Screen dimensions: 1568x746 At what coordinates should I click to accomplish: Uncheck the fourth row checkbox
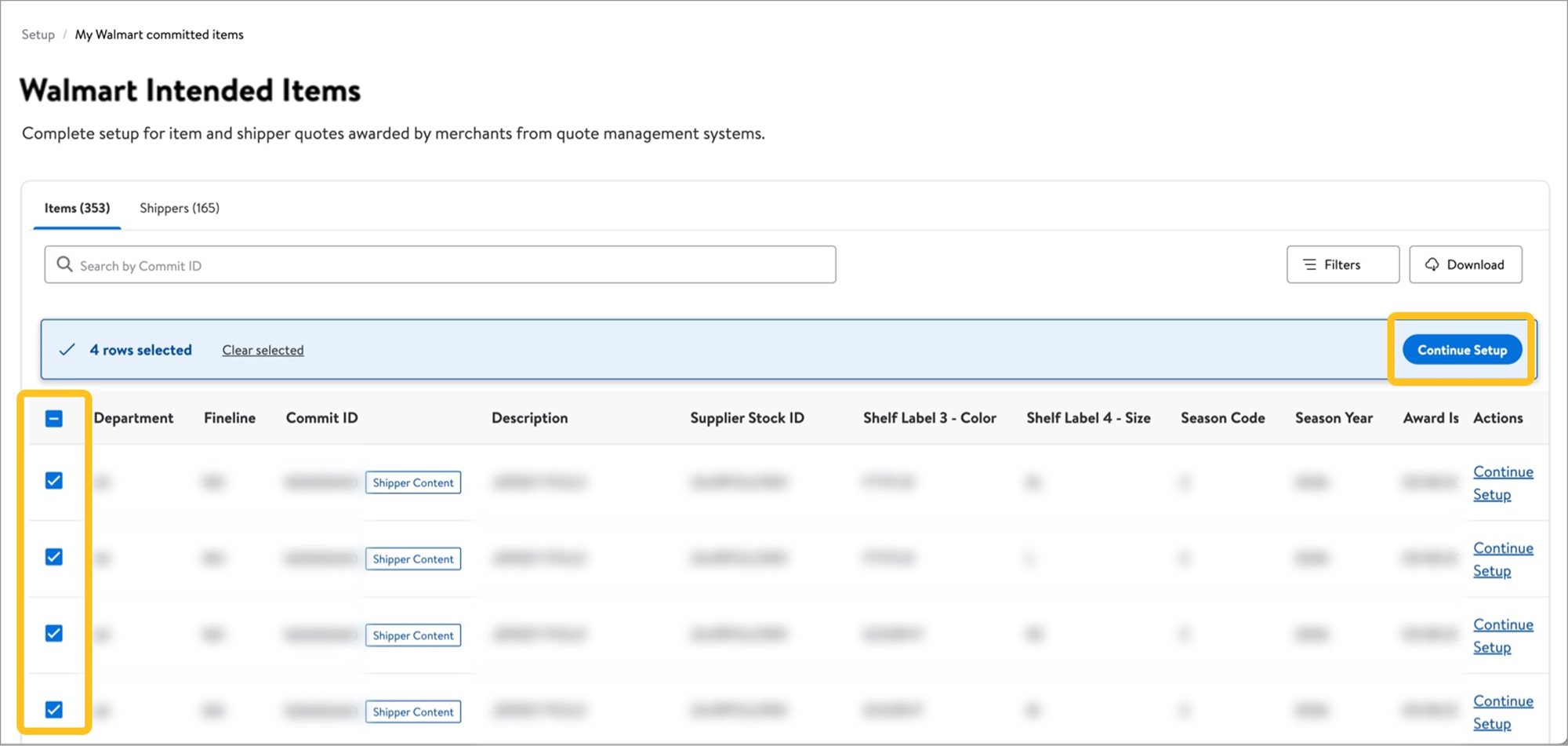pos(54,710)
